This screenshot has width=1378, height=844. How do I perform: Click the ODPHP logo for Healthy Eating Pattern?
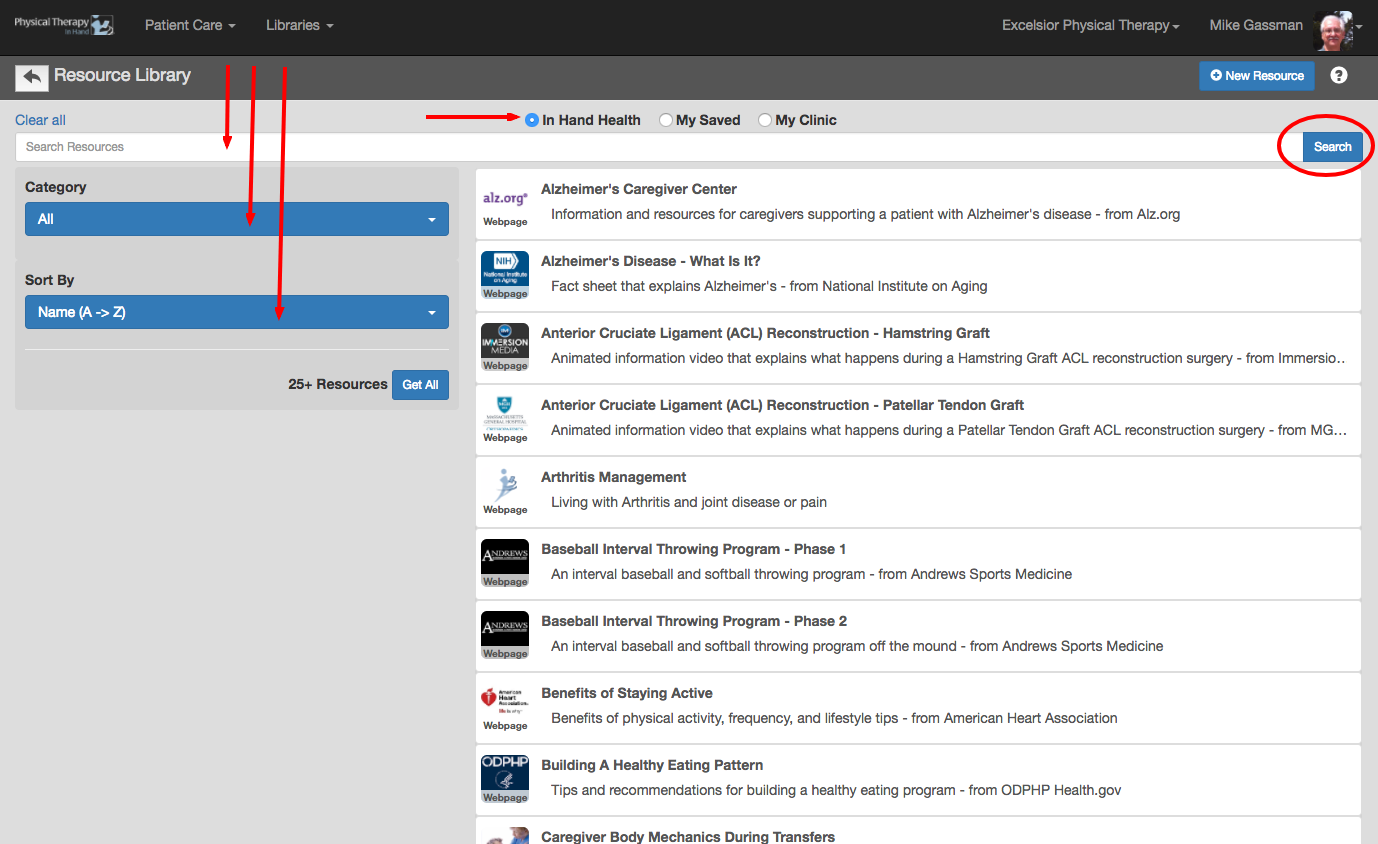click(x=505, y=774)
